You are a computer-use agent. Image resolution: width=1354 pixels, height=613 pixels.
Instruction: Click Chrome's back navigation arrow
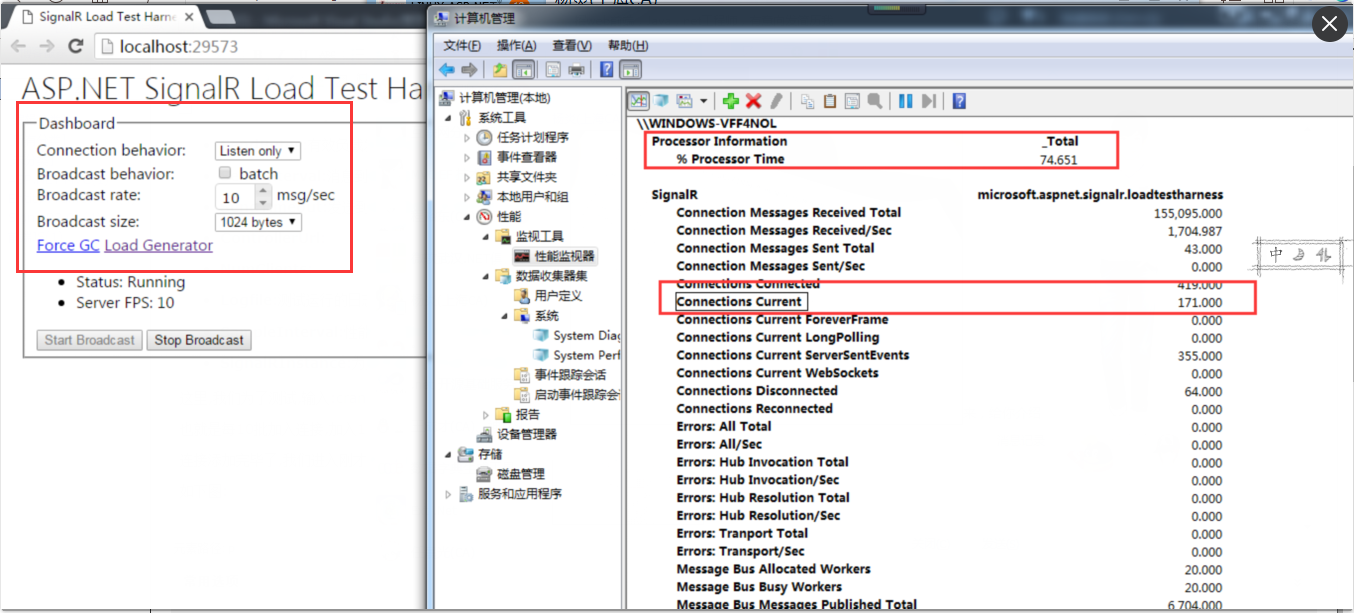[x=19, y=46]
